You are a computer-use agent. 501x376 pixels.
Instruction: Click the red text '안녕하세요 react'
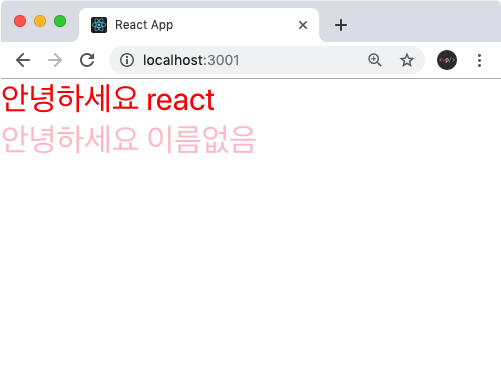tap(108, 99)
